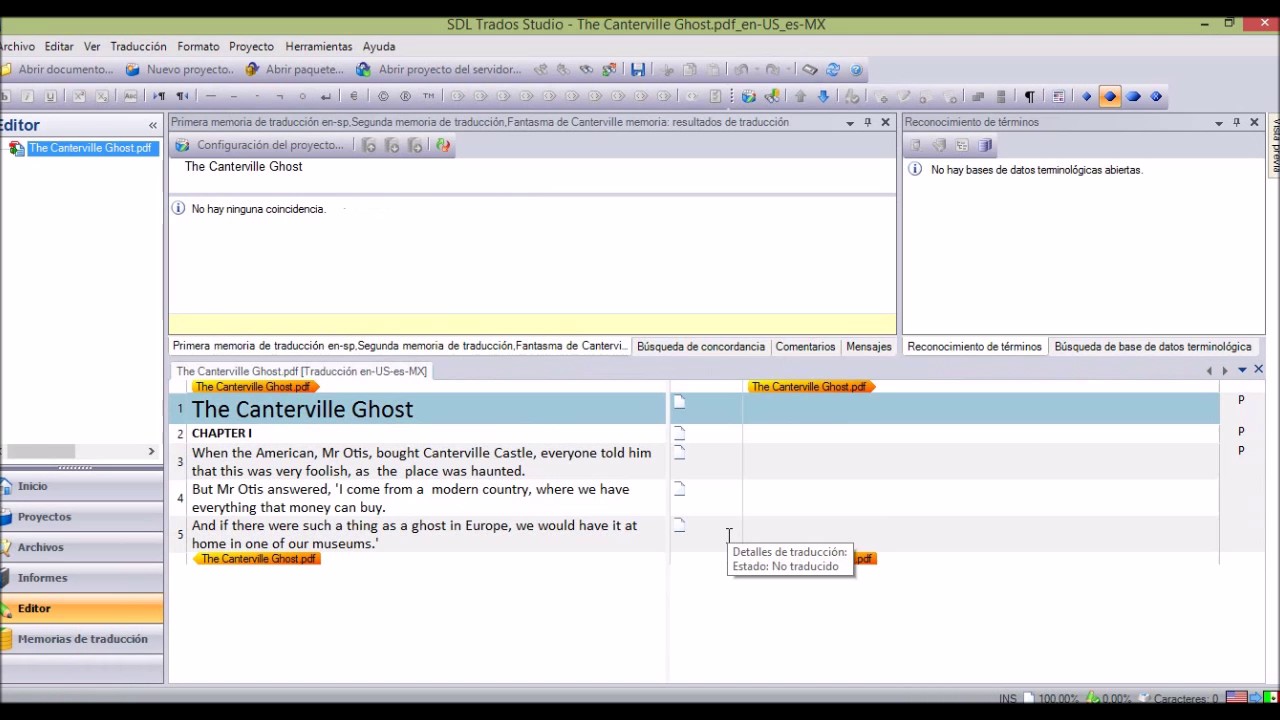
Task: Switch to Reconocimiento de términos tab
Action: tap(974, 347)
